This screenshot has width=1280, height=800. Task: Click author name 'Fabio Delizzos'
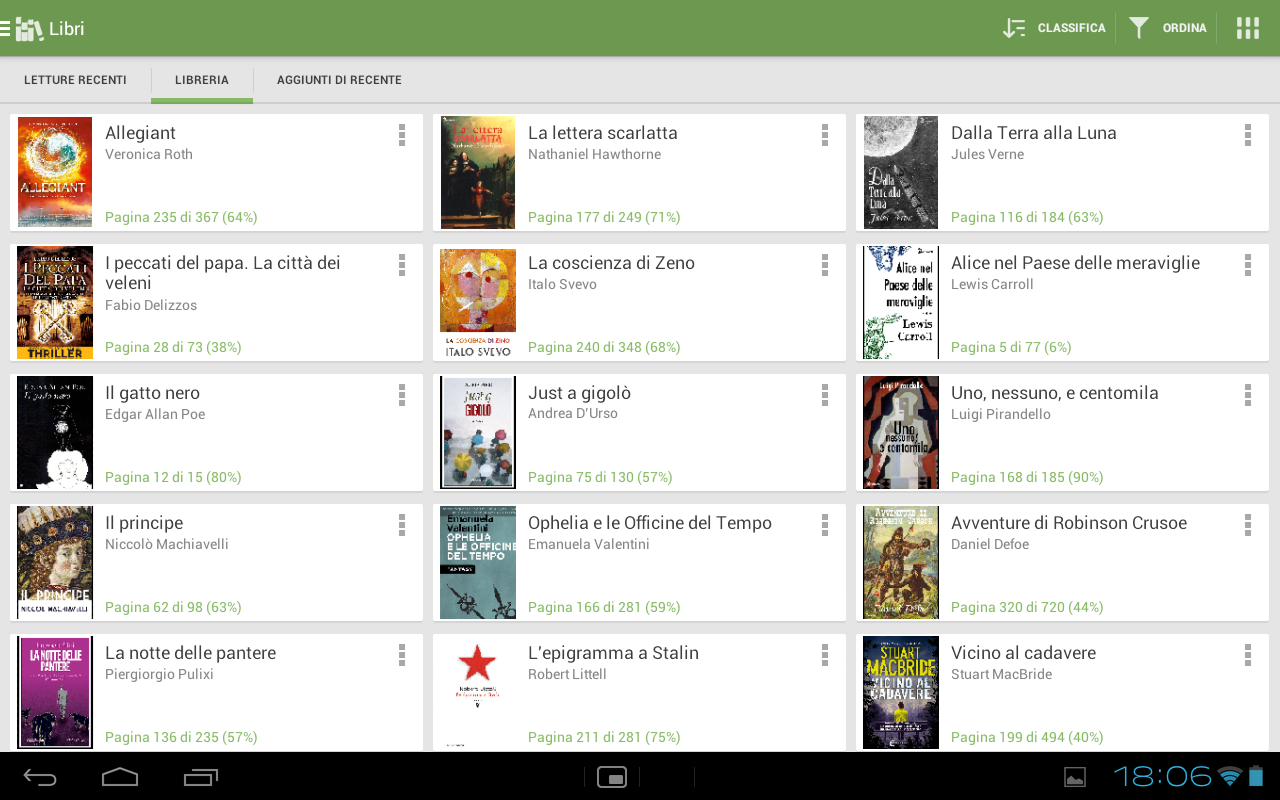(x=151, y=305)
